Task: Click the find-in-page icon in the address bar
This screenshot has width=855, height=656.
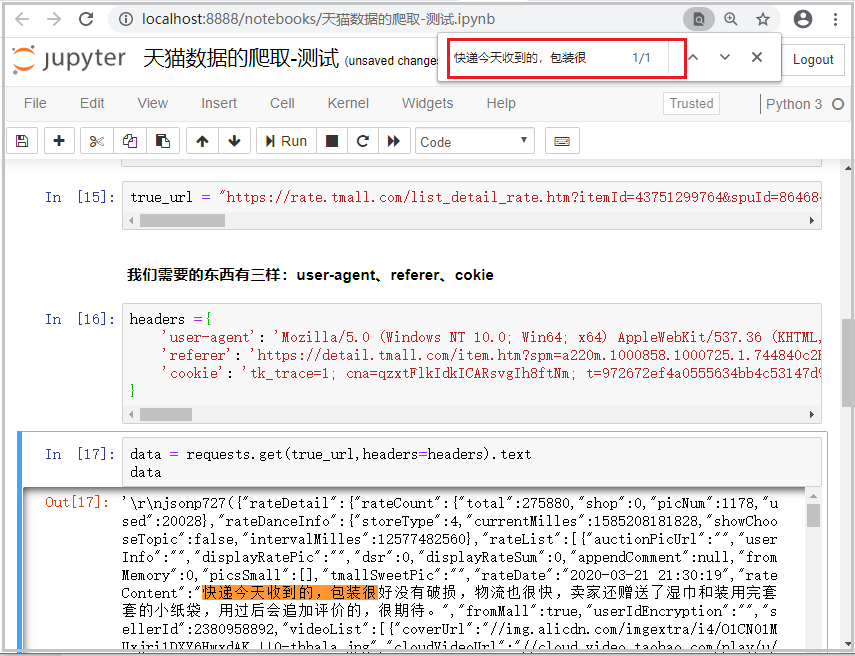Action: click(x=699, y=19)
